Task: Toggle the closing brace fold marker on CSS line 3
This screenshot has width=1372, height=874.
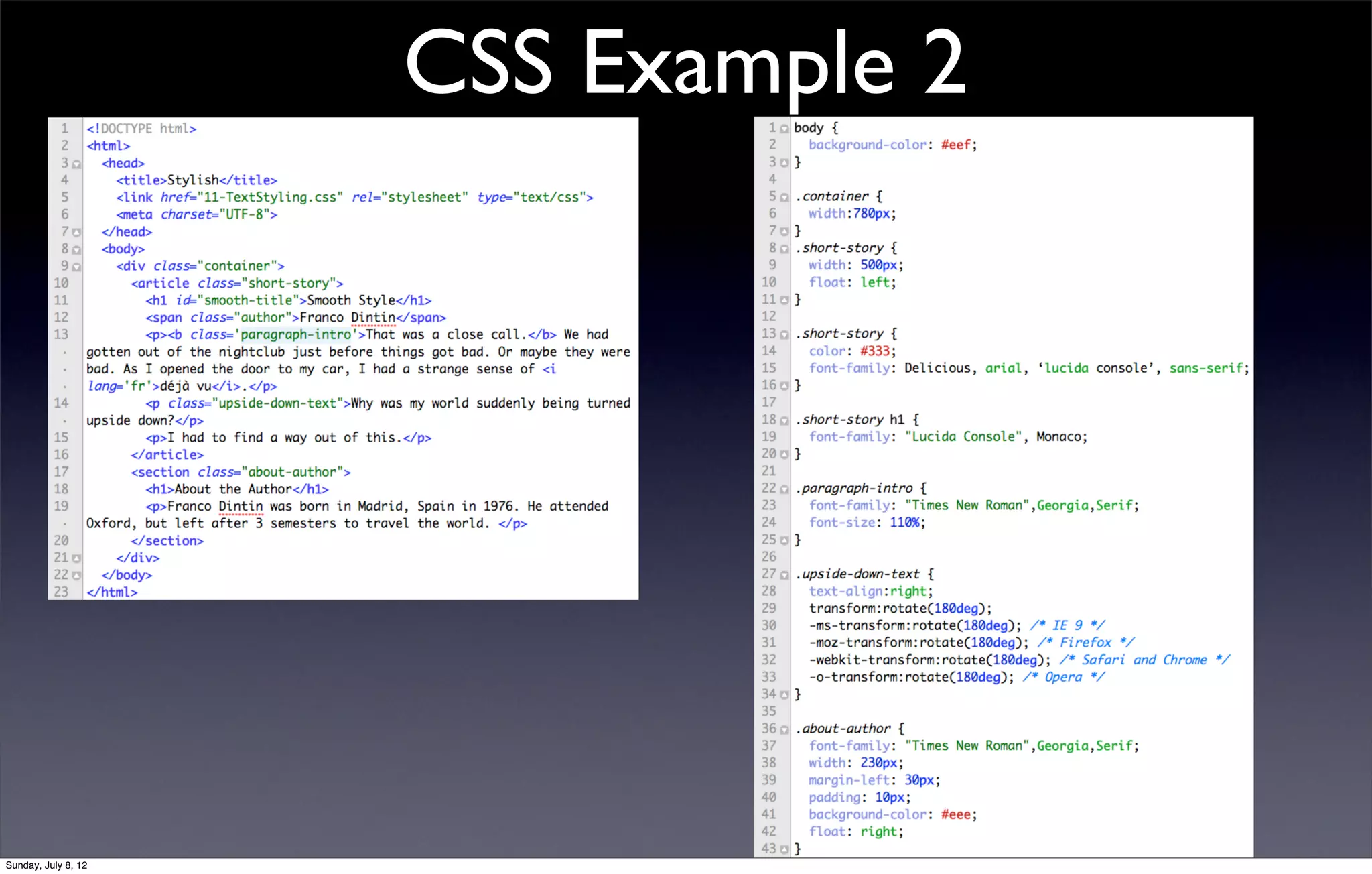Action: click(x=784, y=163)
